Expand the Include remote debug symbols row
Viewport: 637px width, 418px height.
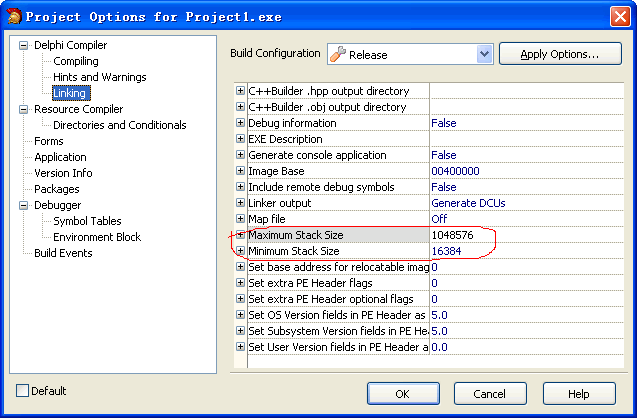pos(240,187)
